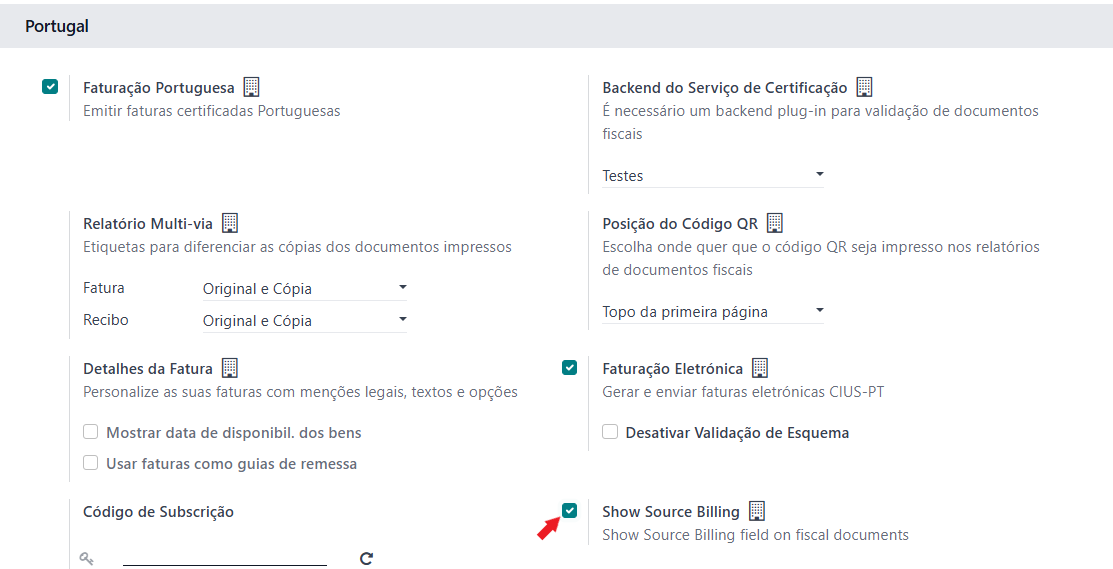Screen dimensions: 1113x569
Task: Click building icon beside Faturação Portuguesa
Action: (x=252, y=87)
